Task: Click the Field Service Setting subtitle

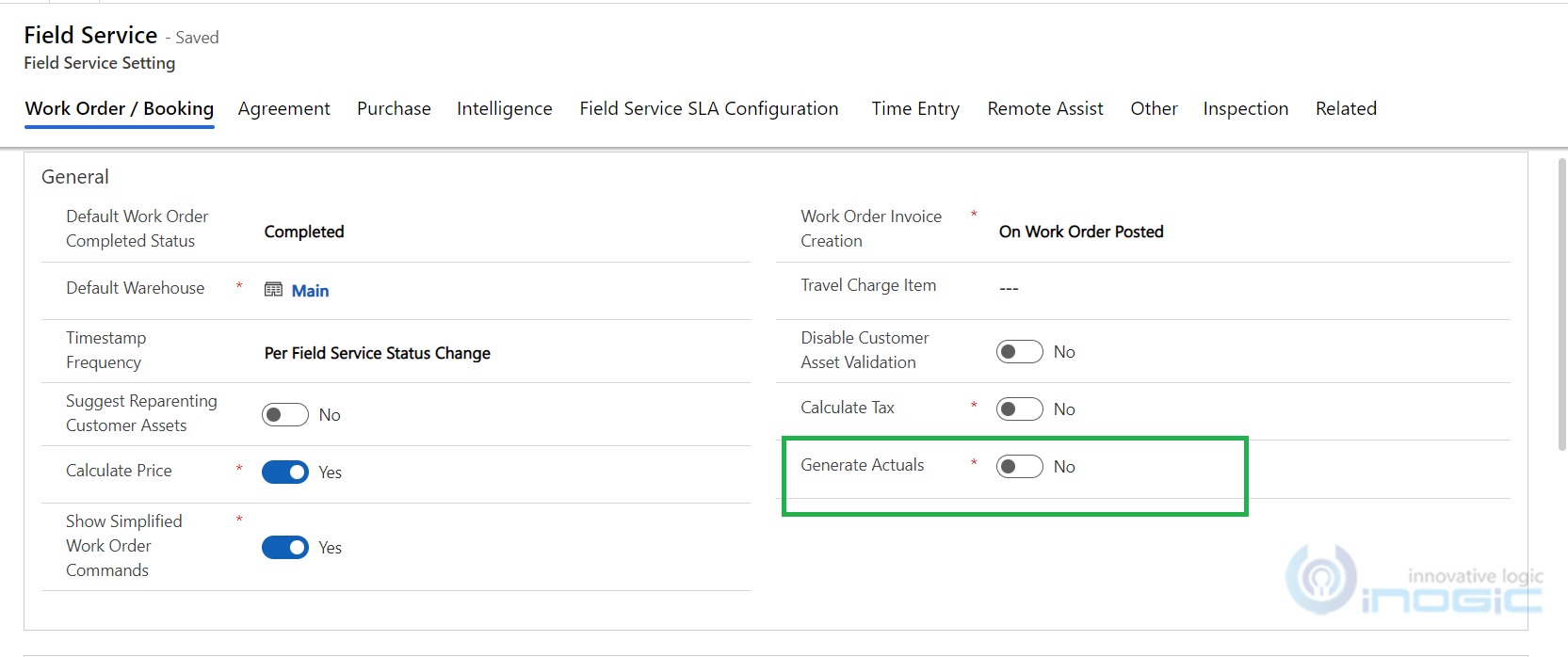Action: 100,63
